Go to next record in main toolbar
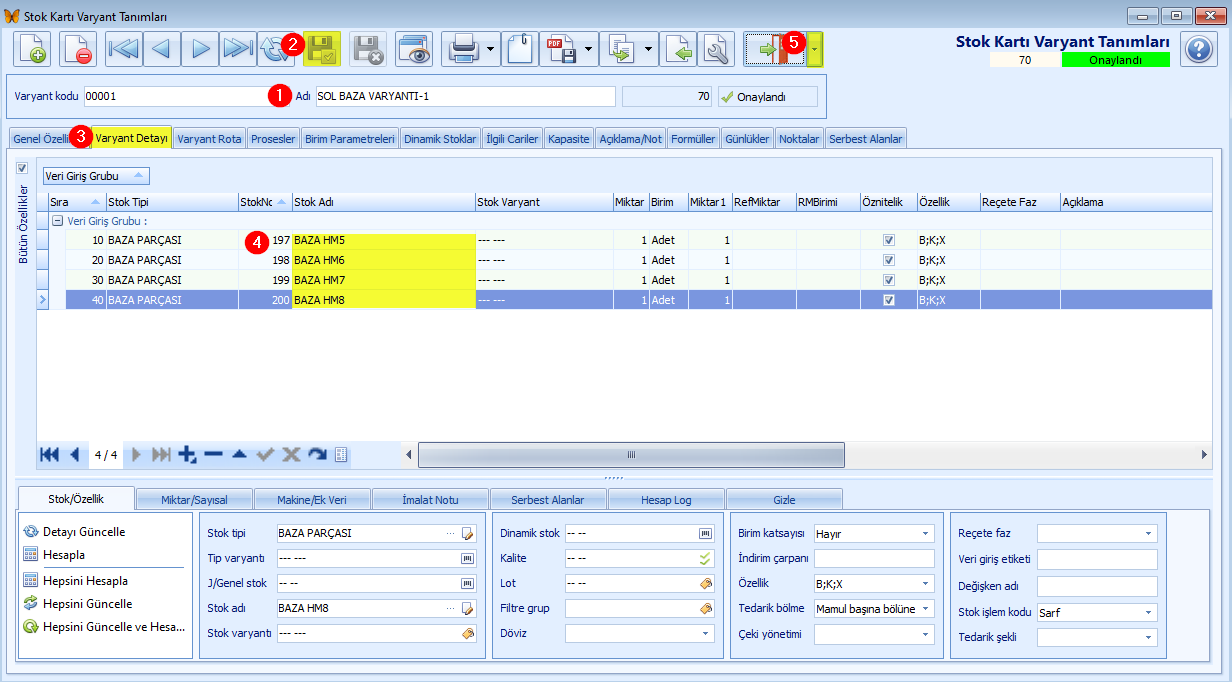 click(x=200, y=48)
